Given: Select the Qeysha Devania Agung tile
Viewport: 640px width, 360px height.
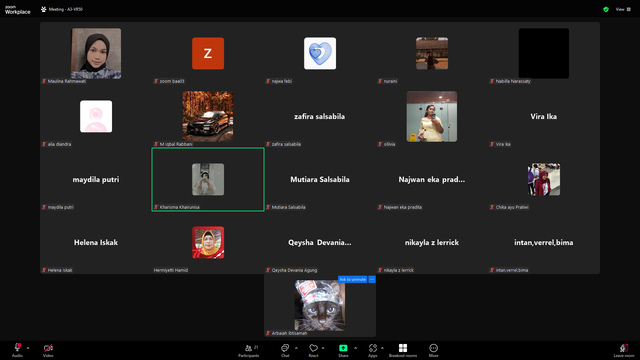Looking at the screenshot, I should click(x=320, y=242).
